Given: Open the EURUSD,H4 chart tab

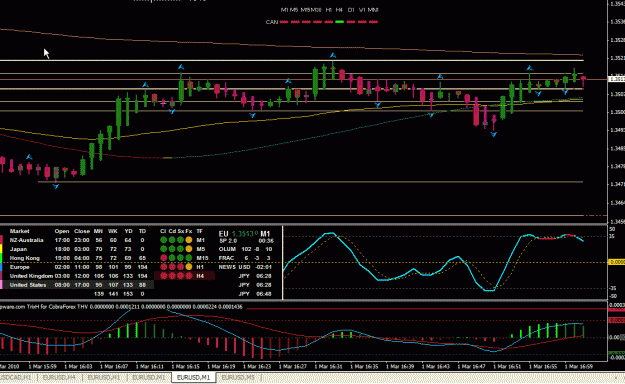Looking at the screenshot, I should [x=59, y=377].
